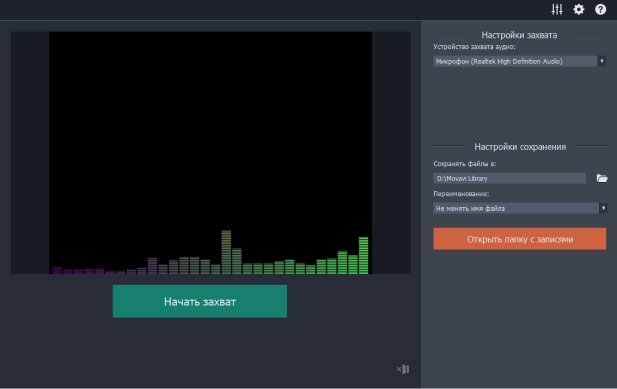Browse for save folder using folder icon

pyautogui.click(x=602, y=178)
